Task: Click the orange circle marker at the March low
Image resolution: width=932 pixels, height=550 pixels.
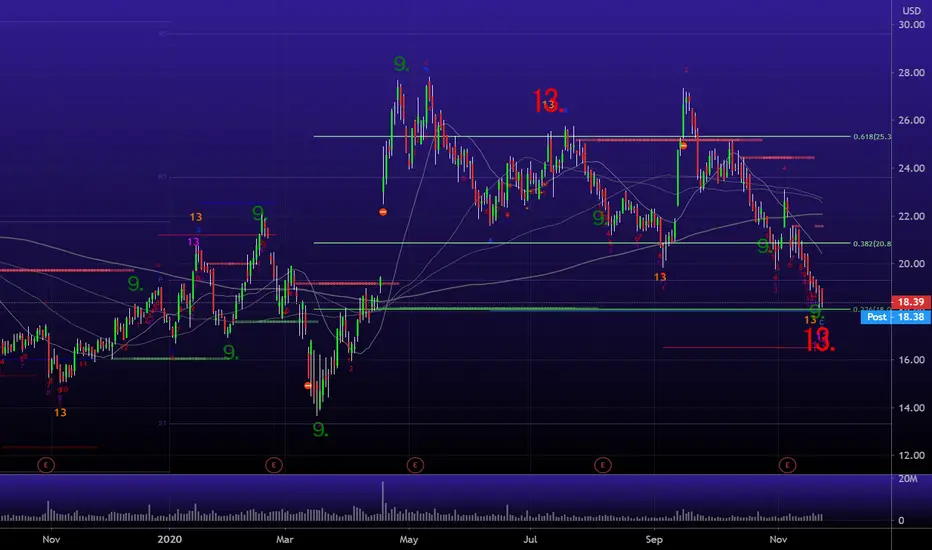Action: 308,386
